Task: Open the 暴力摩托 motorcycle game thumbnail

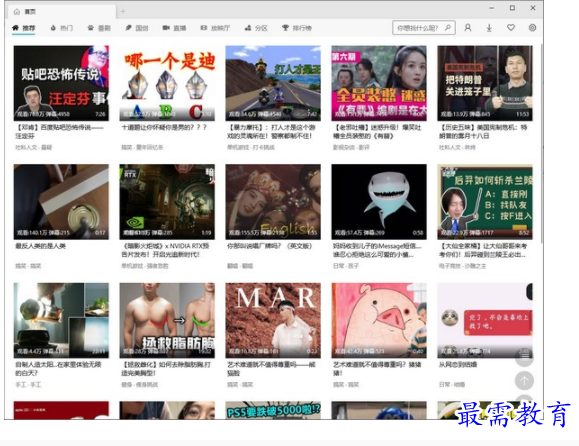Action: [x=273, y=83]
